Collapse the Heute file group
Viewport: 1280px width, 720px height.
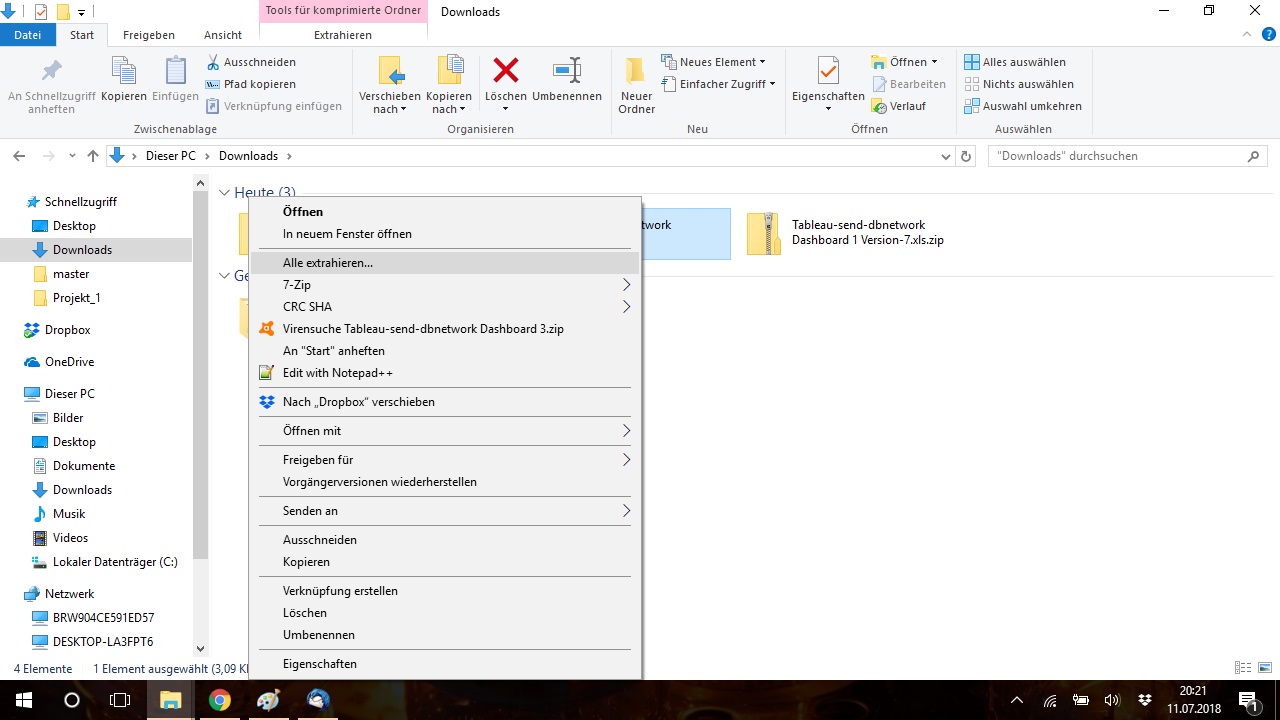pos(225,193)
